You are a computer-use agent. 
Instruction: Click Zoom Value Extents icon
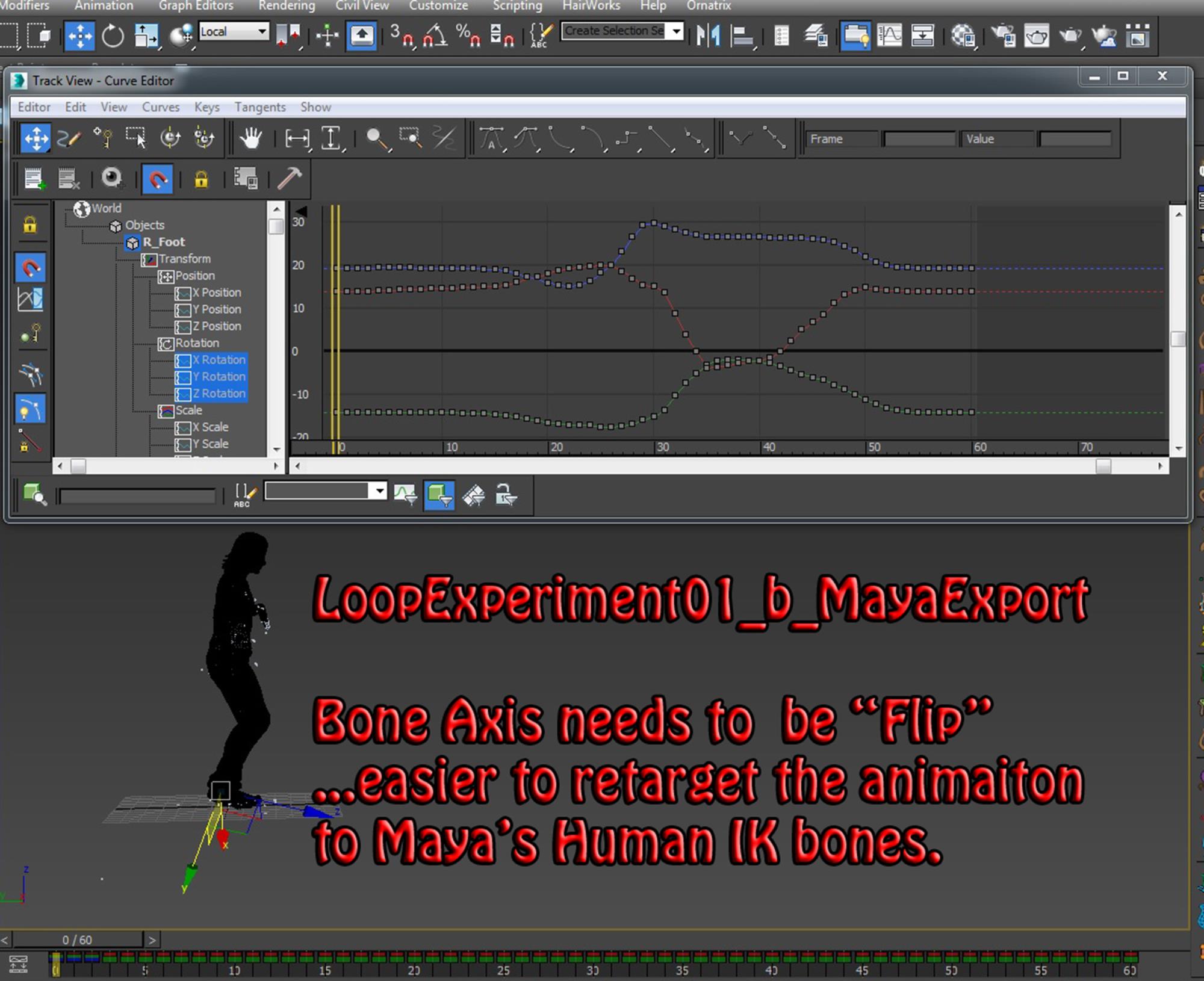(x=331, y=138)
